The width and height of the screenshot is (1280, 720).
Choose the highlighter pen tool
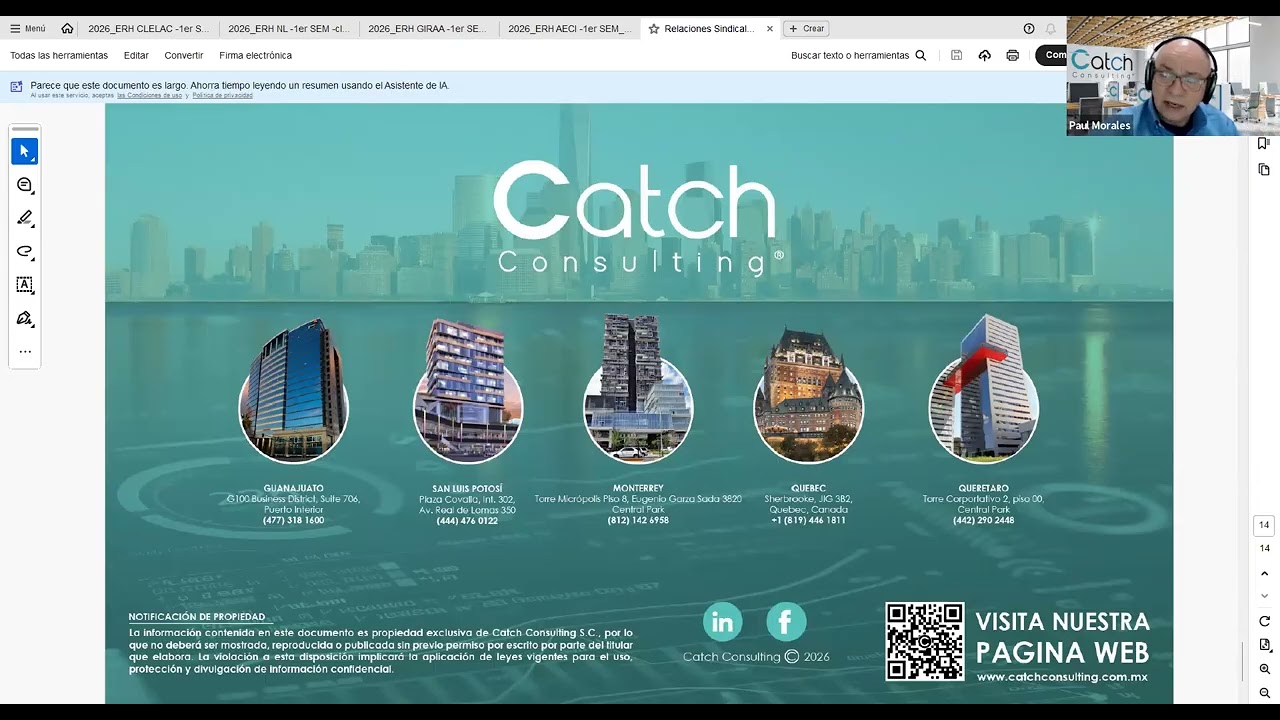click(x=25, y=218)
